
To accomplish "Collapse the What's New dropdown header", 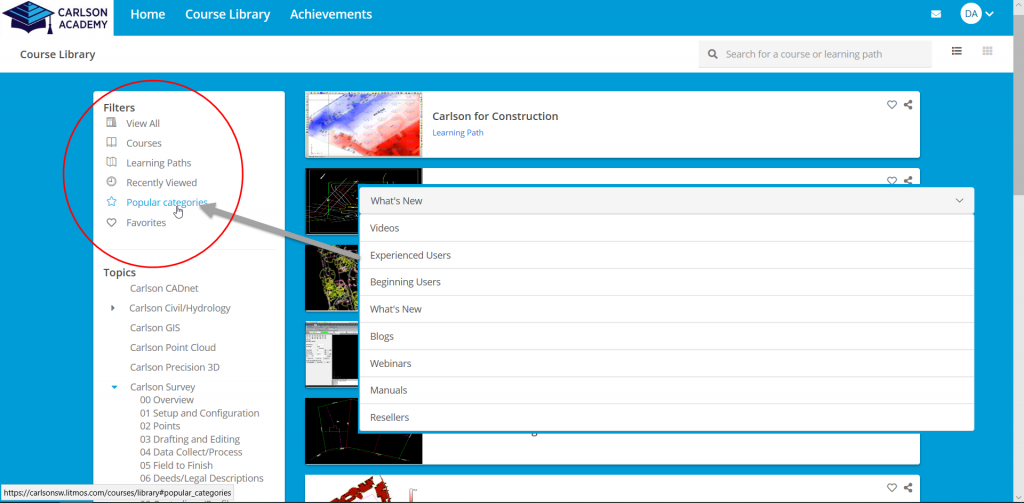I will coord(666,201).
